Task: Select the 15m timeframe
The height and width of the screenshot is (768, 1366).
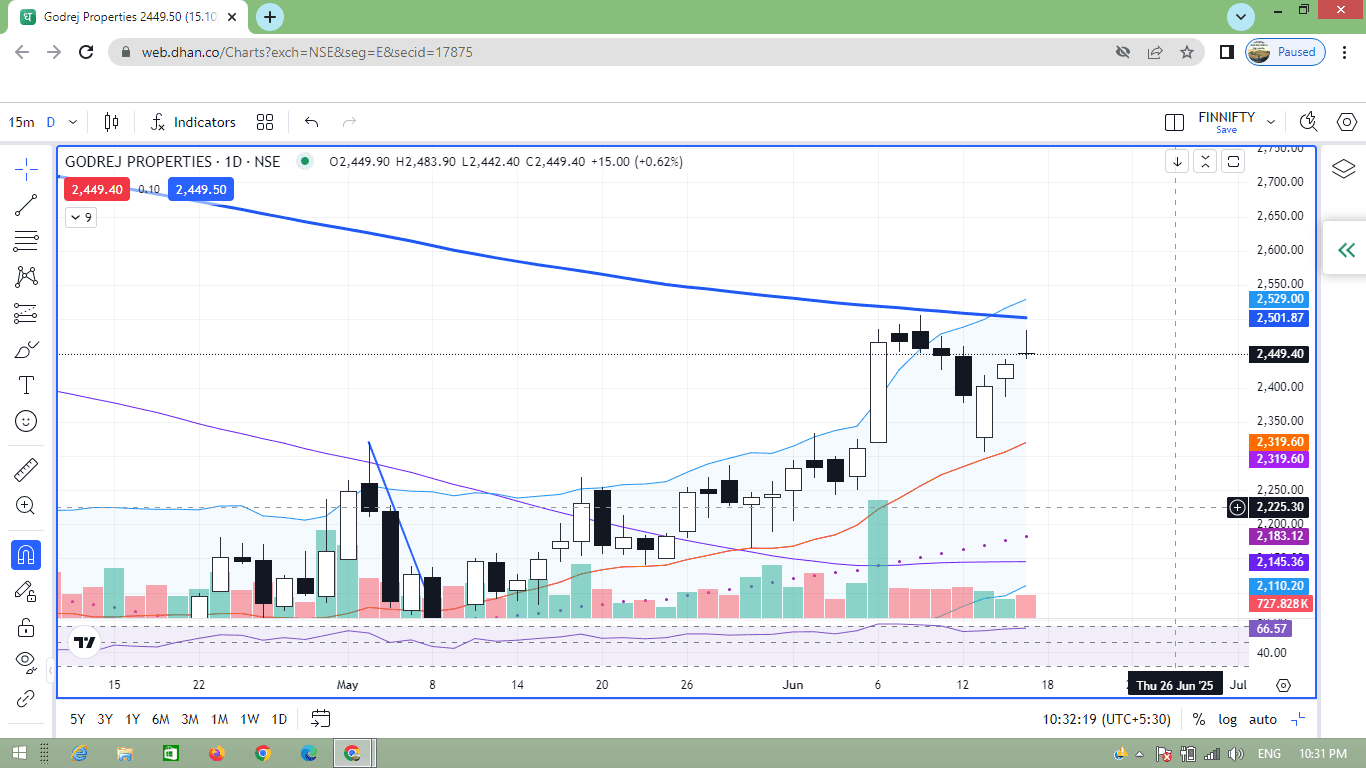Action: [x=21, y=122]
